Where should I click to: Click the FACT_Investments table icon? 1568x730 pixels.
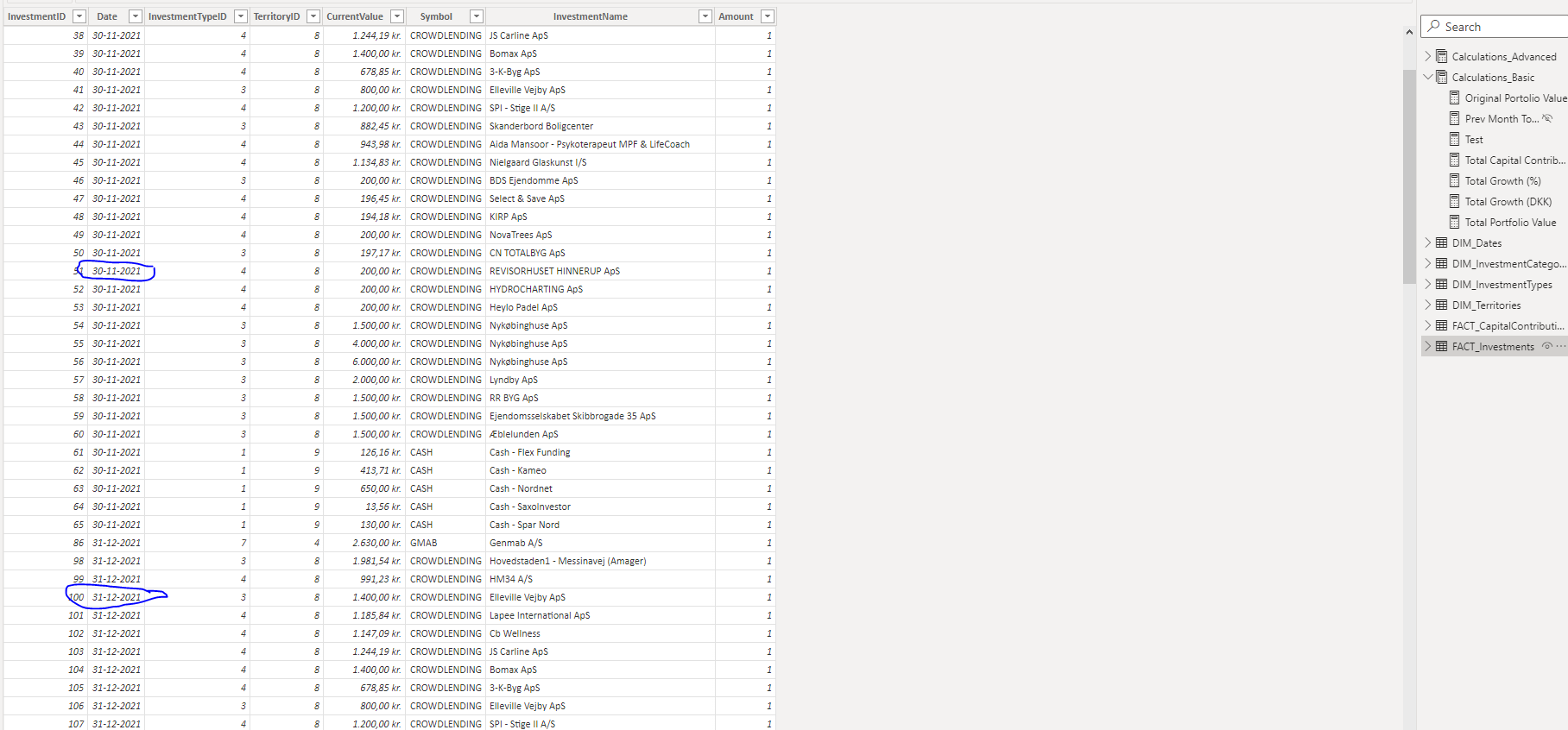(1442, 346)
